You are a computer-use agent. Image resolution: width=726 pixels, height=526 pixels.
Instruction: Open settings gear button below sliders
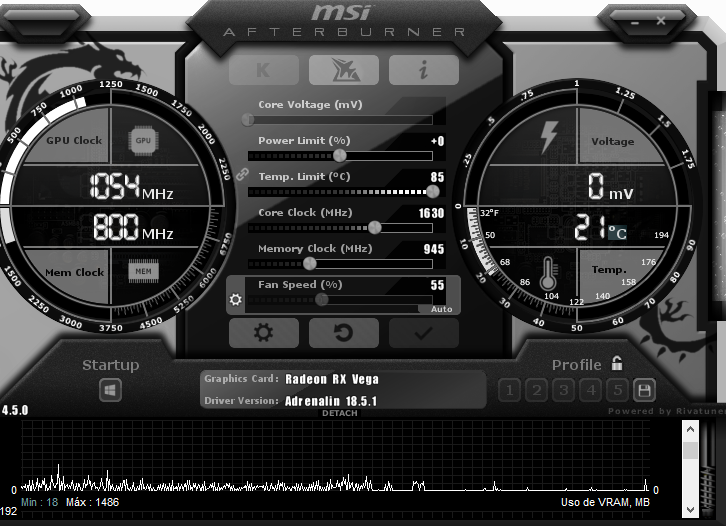coord(264,332)
